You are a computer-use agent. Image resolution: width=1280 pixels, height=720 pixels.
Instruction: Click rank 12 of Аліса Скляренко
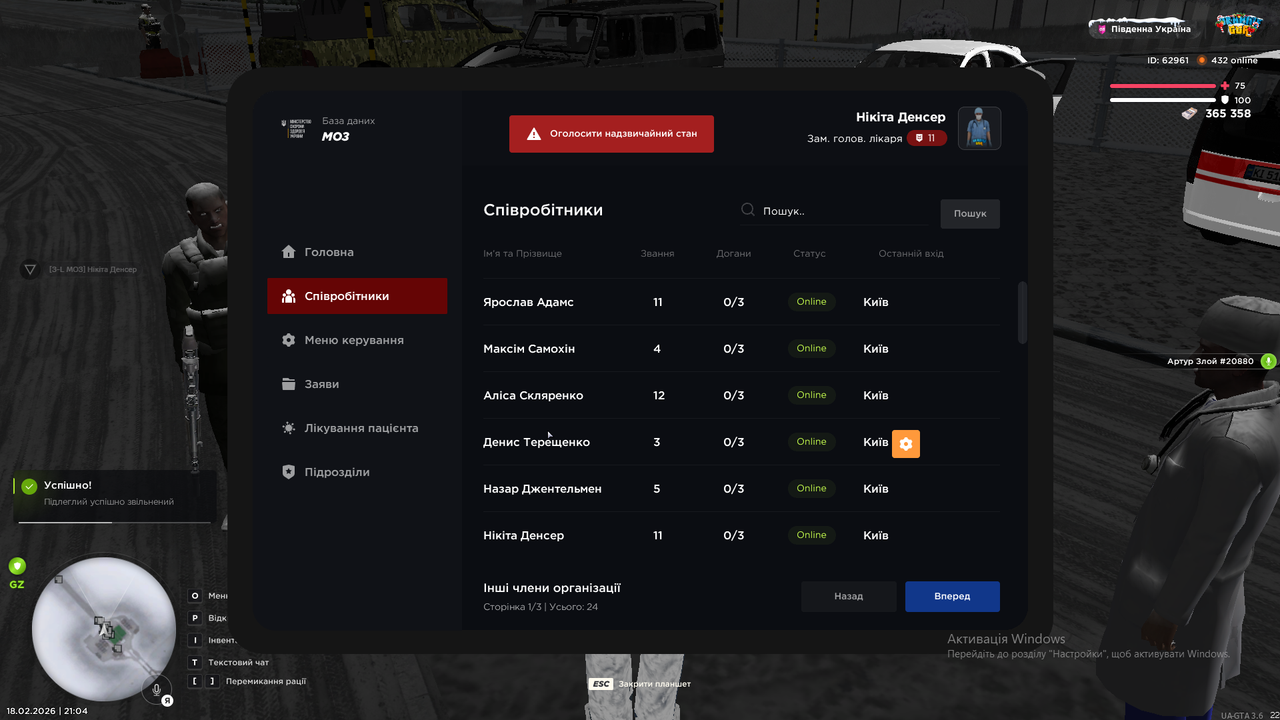point(658,395)
